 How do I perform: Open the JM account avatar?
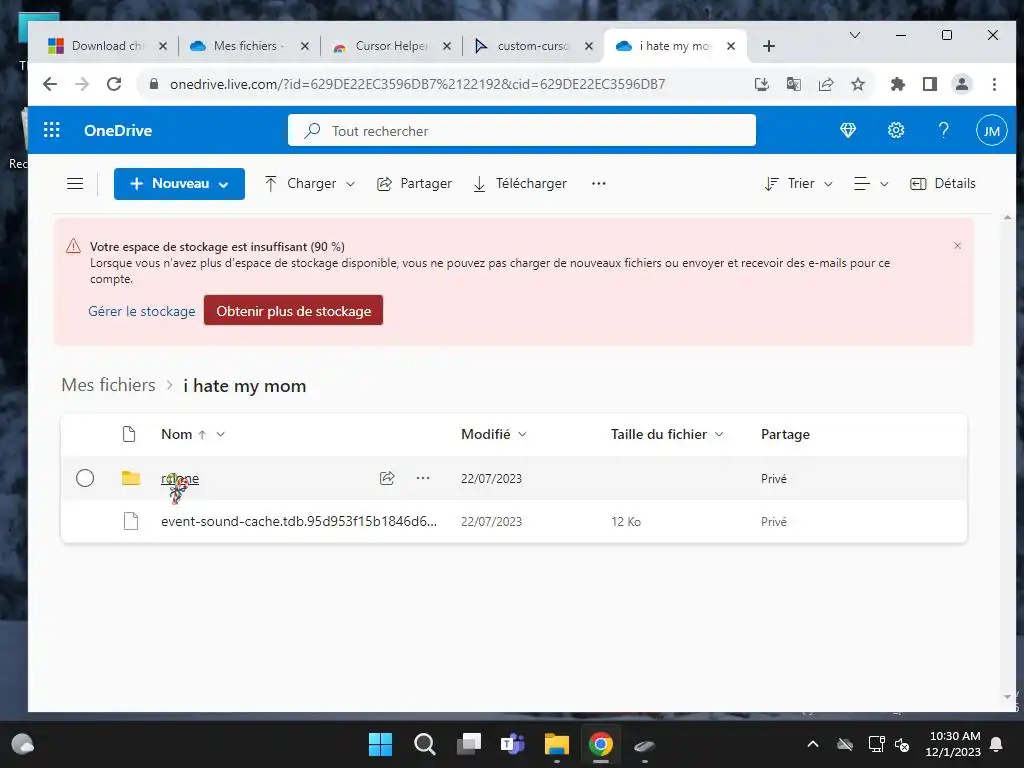tap(991, 131)
